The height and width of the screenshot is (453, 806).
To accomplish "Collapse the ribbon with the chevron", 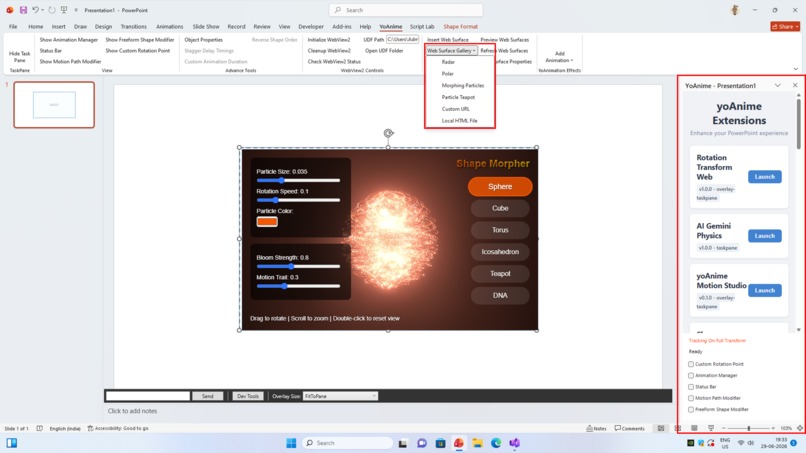I will [796, 69].
